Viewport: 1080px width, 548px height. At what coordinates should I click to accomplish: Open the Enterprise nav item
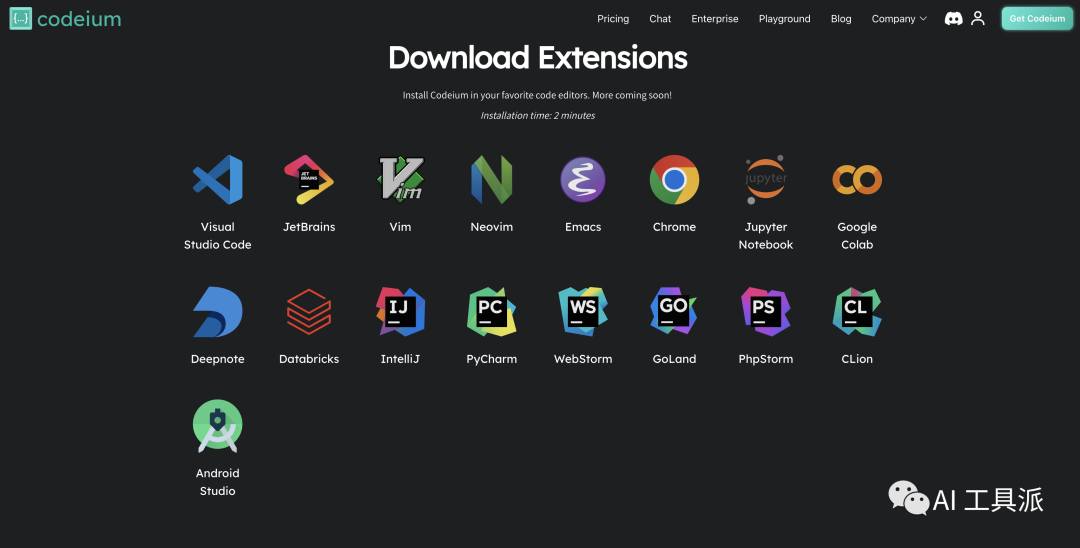pos(715,19)
